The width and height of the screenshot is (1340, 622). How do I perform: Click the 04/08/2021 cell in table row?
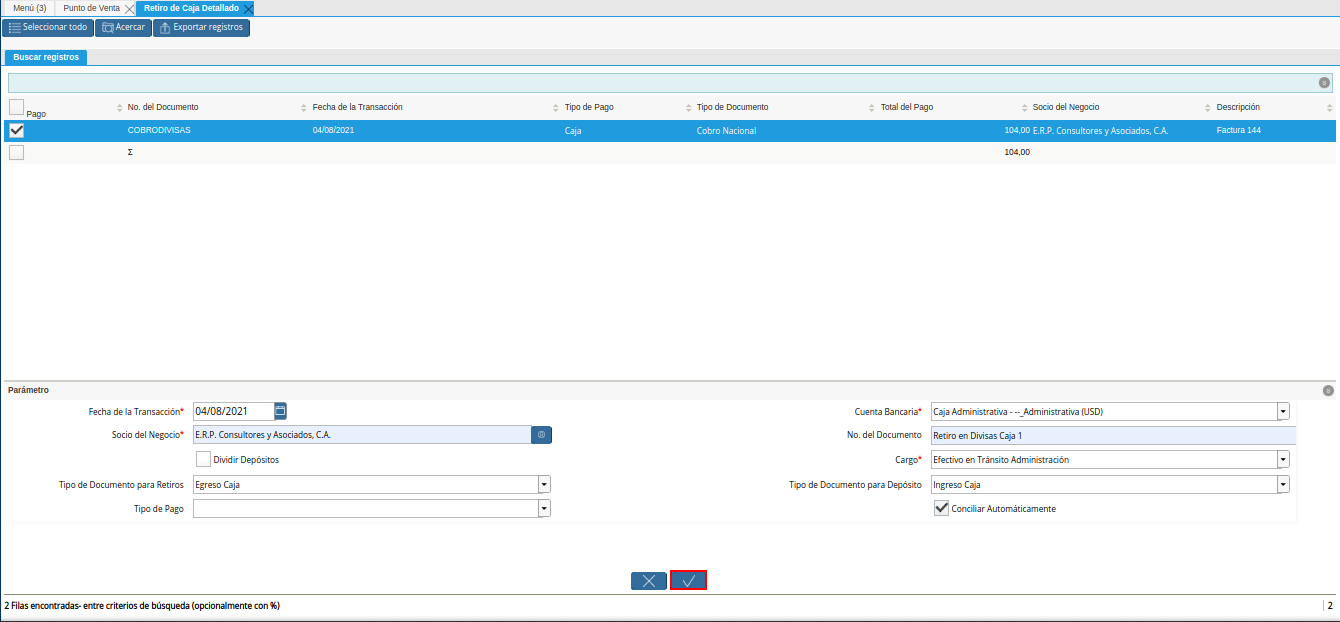(334, 130)
